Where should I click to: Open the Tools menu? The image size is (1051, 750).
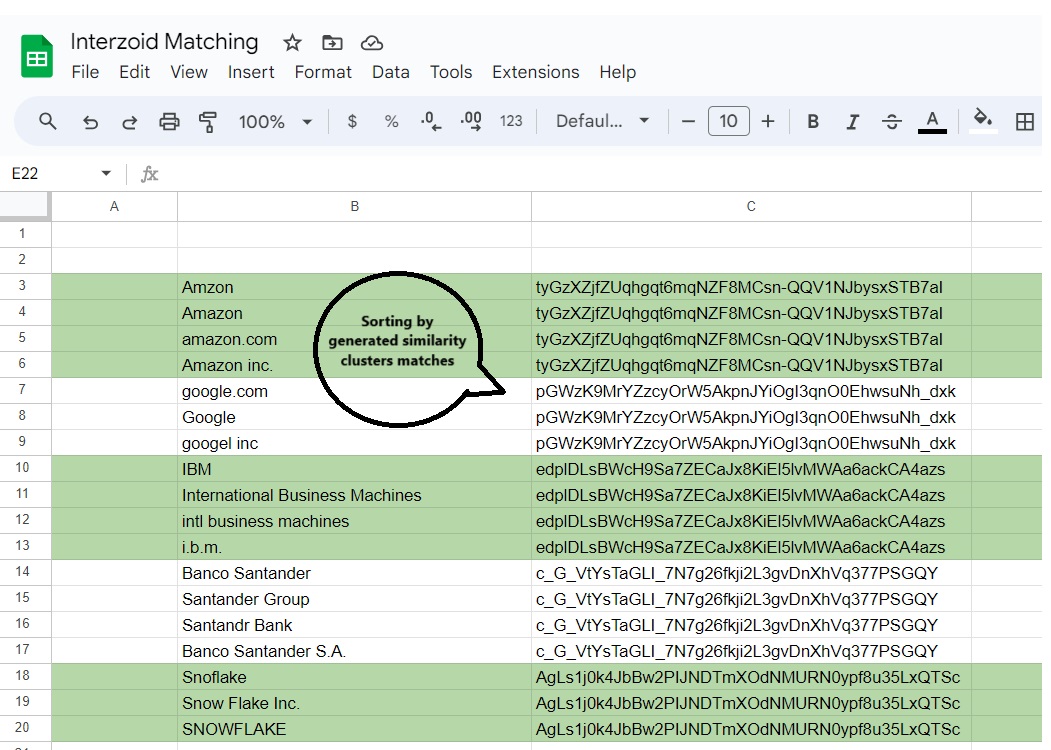click(x=451, y=72)
